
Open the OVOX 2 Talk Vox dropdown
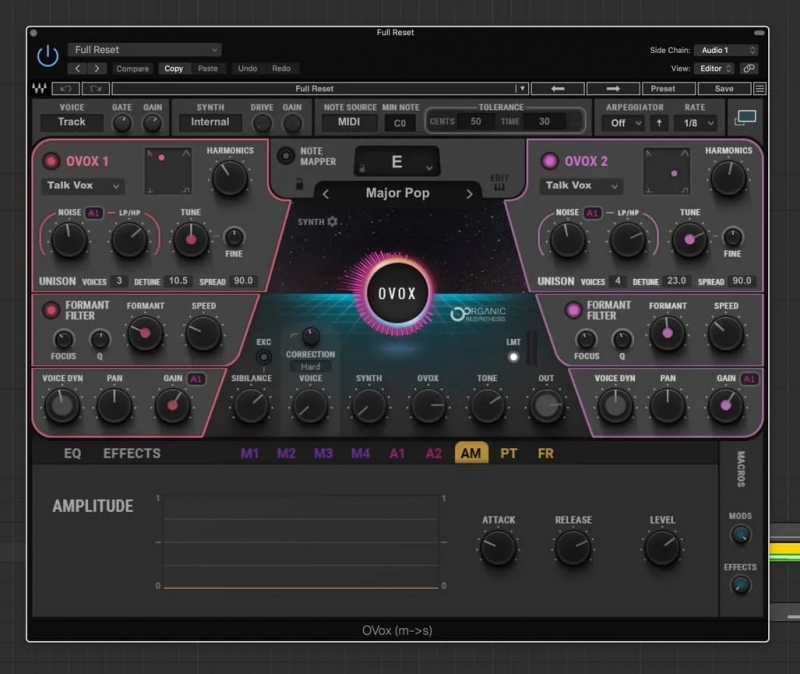pyautogui.click(x=581, y=186)
